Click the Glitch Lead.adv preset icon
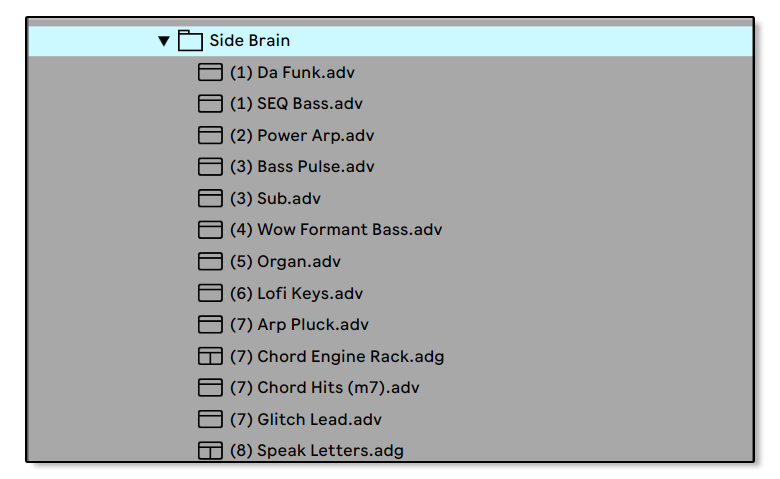 pos(209,419)
